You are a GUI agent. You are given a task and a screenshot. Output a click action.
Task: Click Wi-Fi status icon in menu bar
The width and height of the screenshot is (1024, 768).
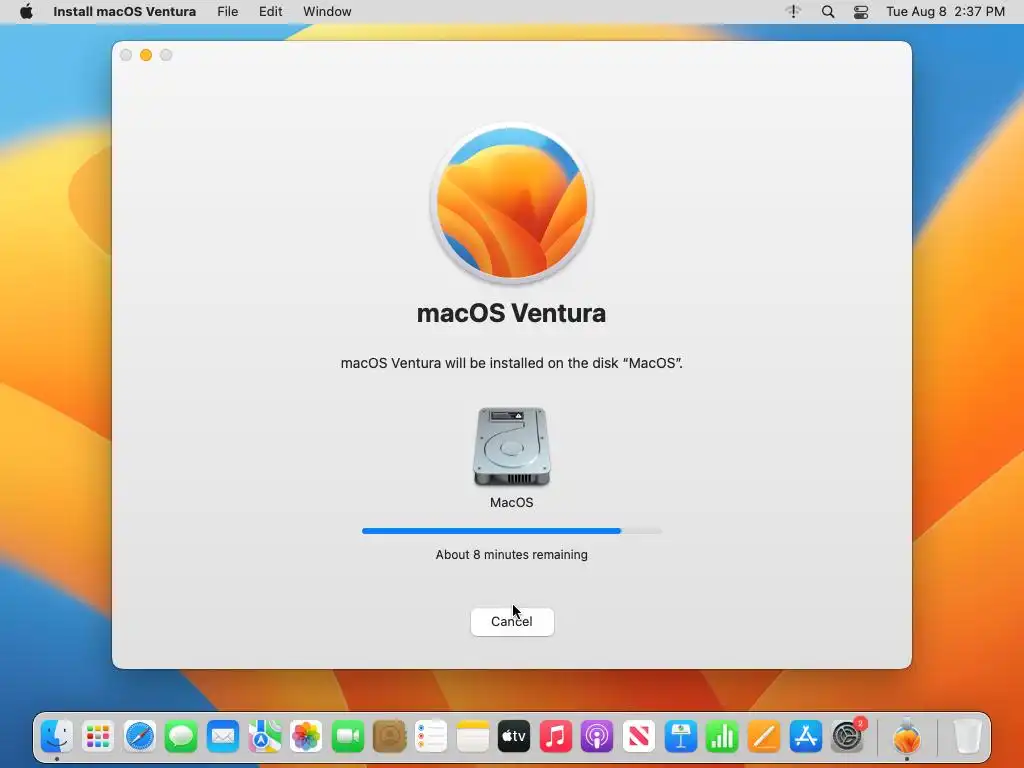[793, 12]
